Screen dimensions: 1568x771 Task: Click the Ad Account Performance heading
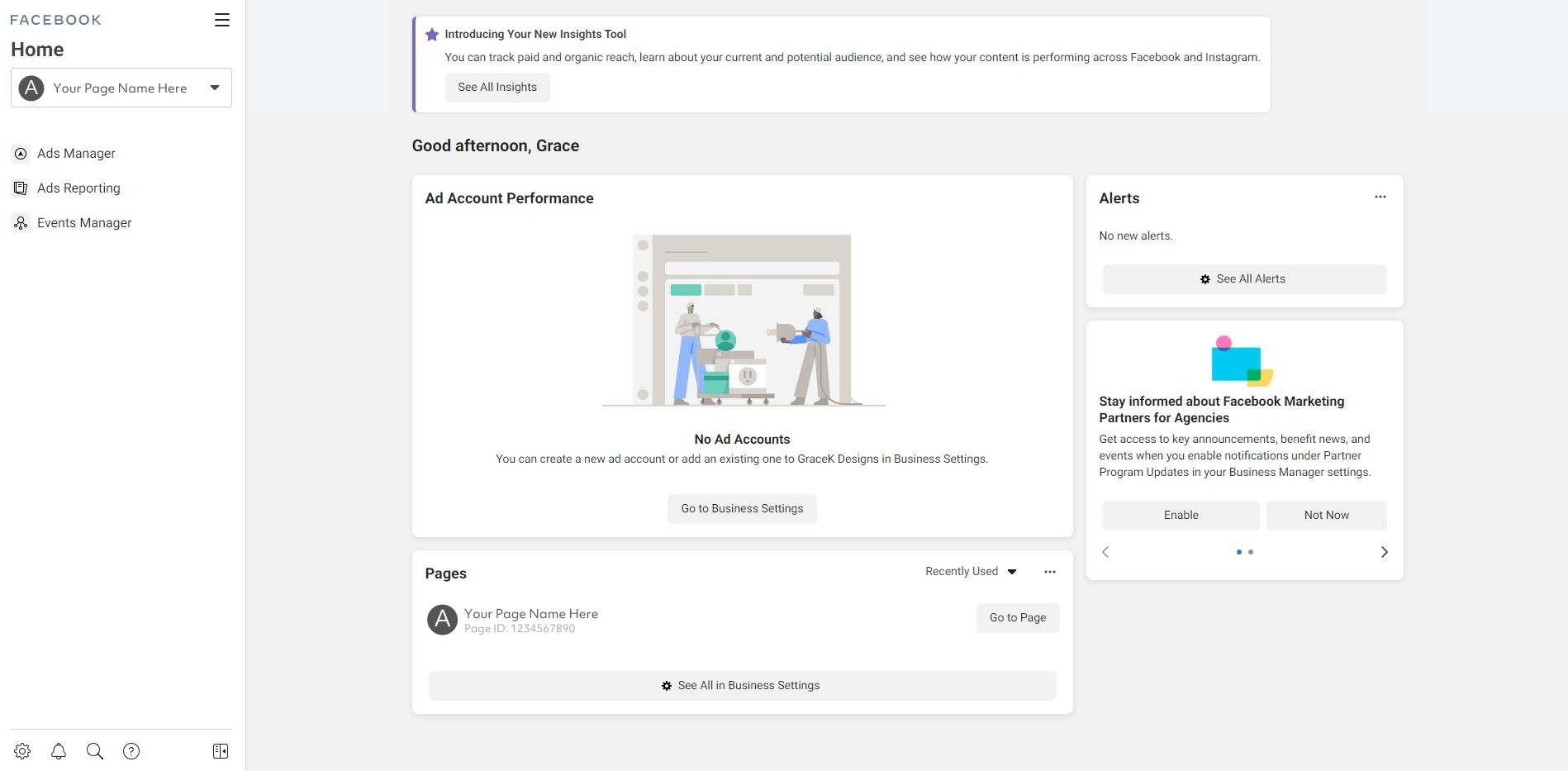click(510, 198)
